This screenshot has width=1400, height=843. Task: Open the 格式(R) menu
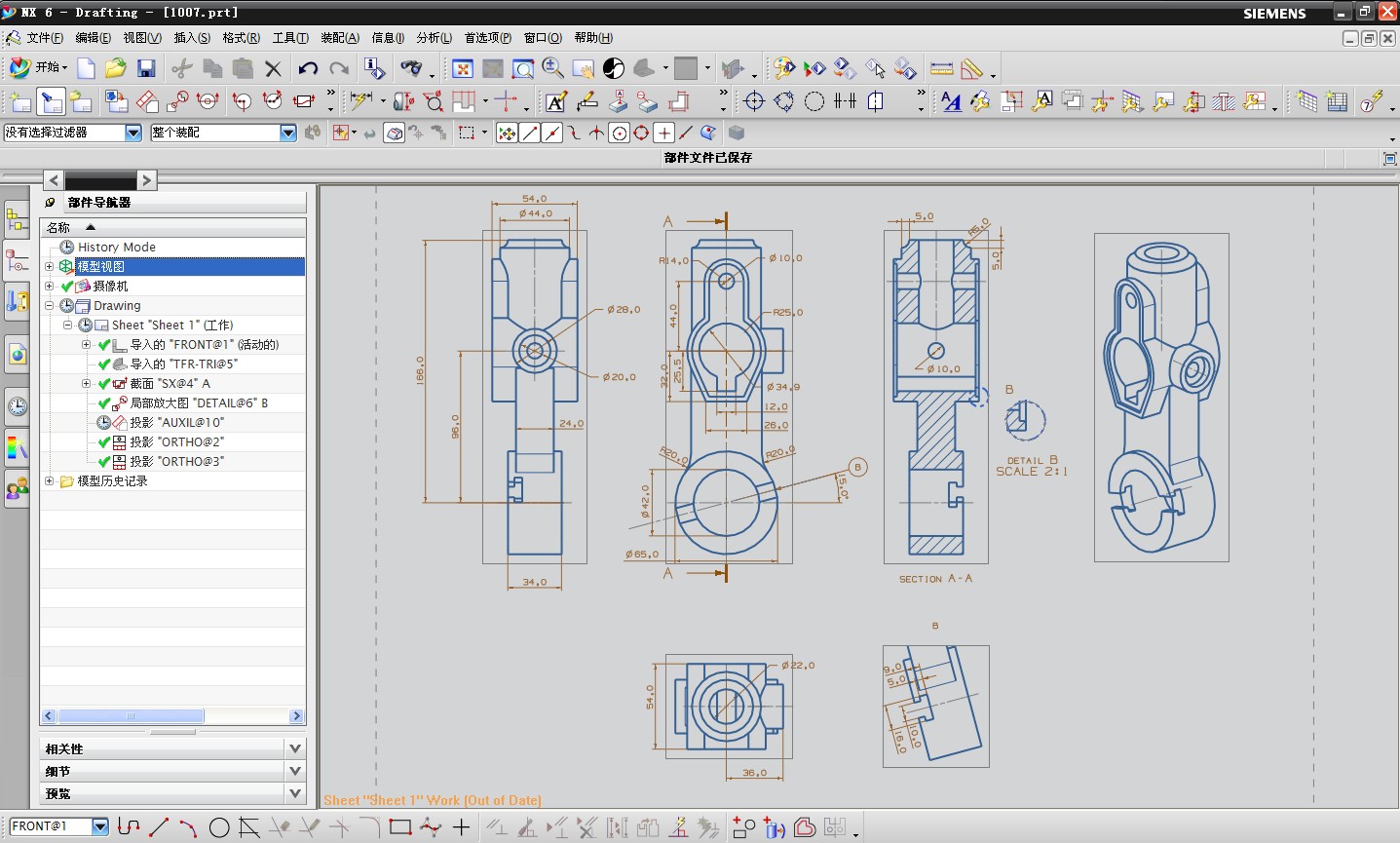pyautogui.click(x=241, y=38)
